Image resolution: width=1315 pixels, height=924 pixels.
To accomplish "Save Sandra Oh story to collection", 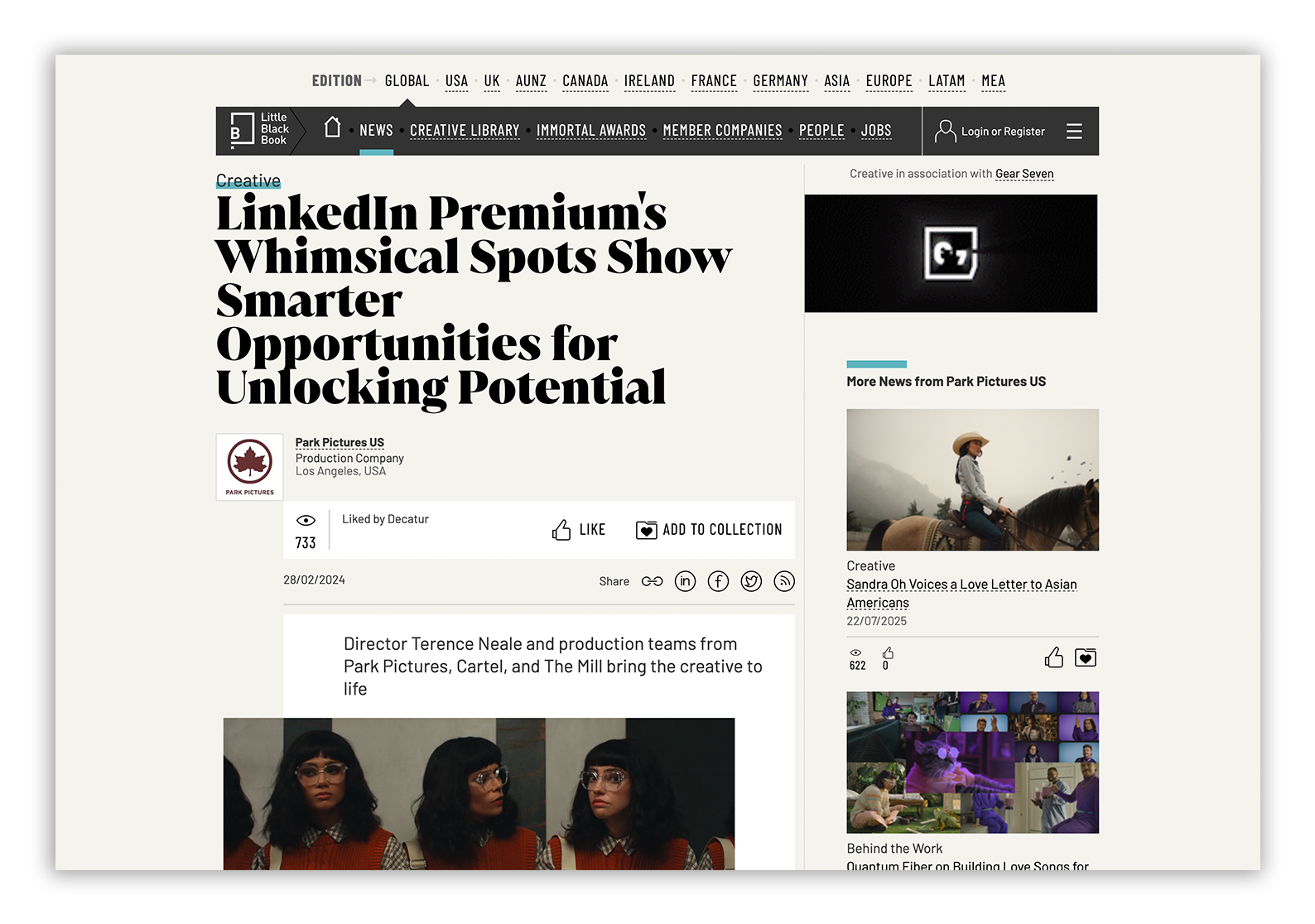I will point(1086,658).
